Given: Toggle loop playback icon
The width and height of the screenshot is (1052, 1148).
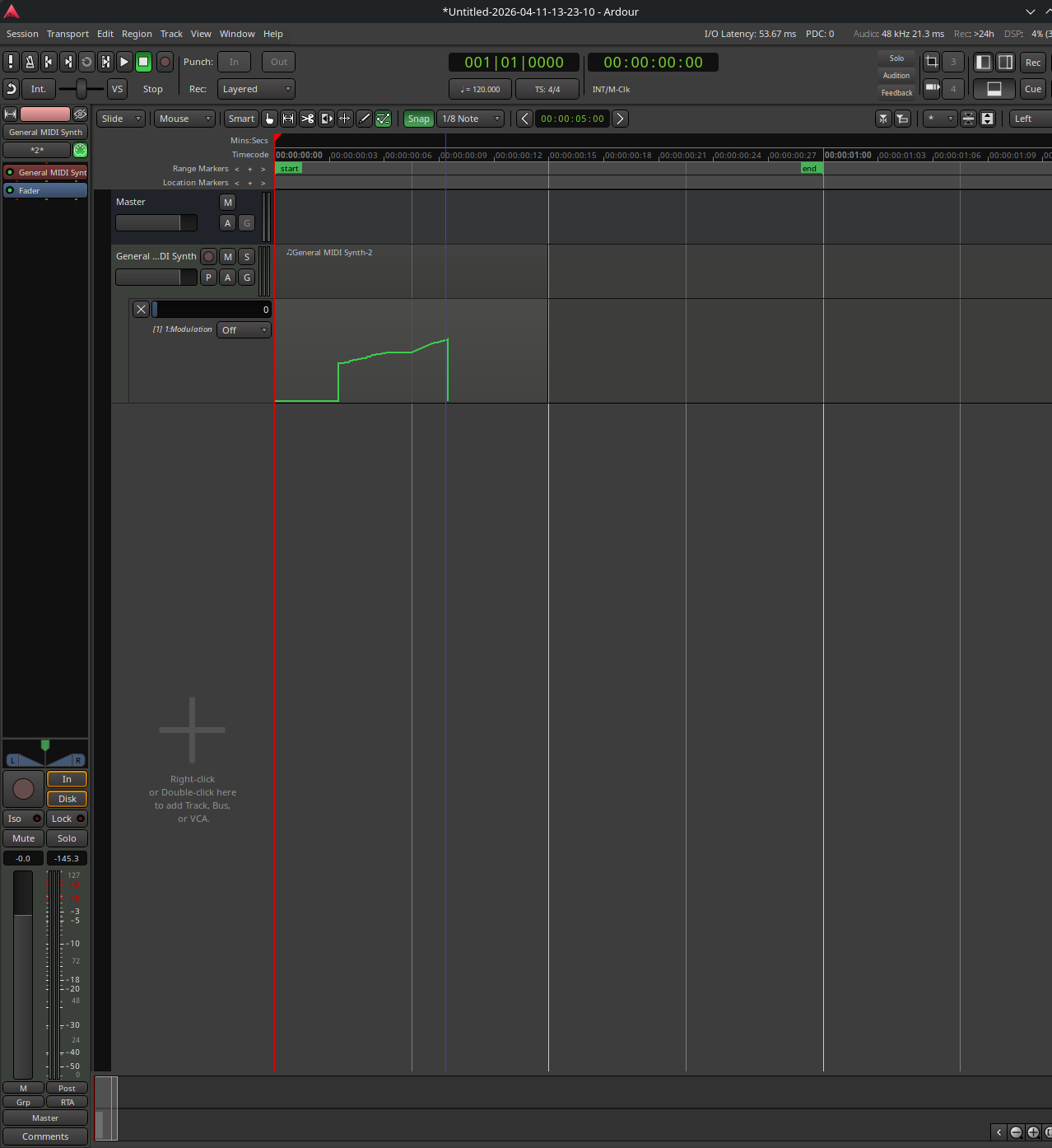Looking at the screenshot, I should [86, 62].
